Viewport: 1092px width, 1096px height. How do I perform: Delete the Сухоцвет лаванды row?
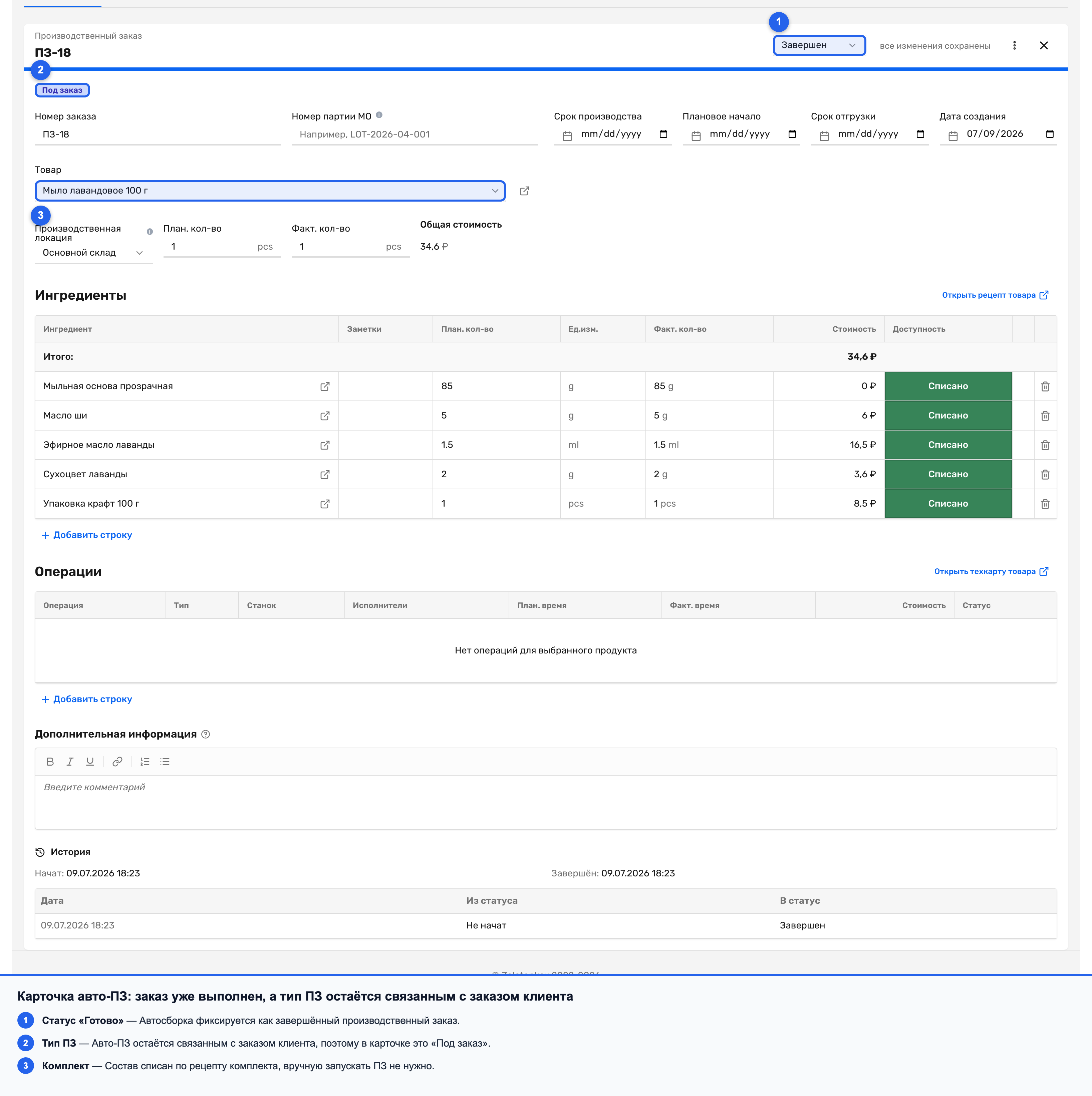pos(1045,475)
